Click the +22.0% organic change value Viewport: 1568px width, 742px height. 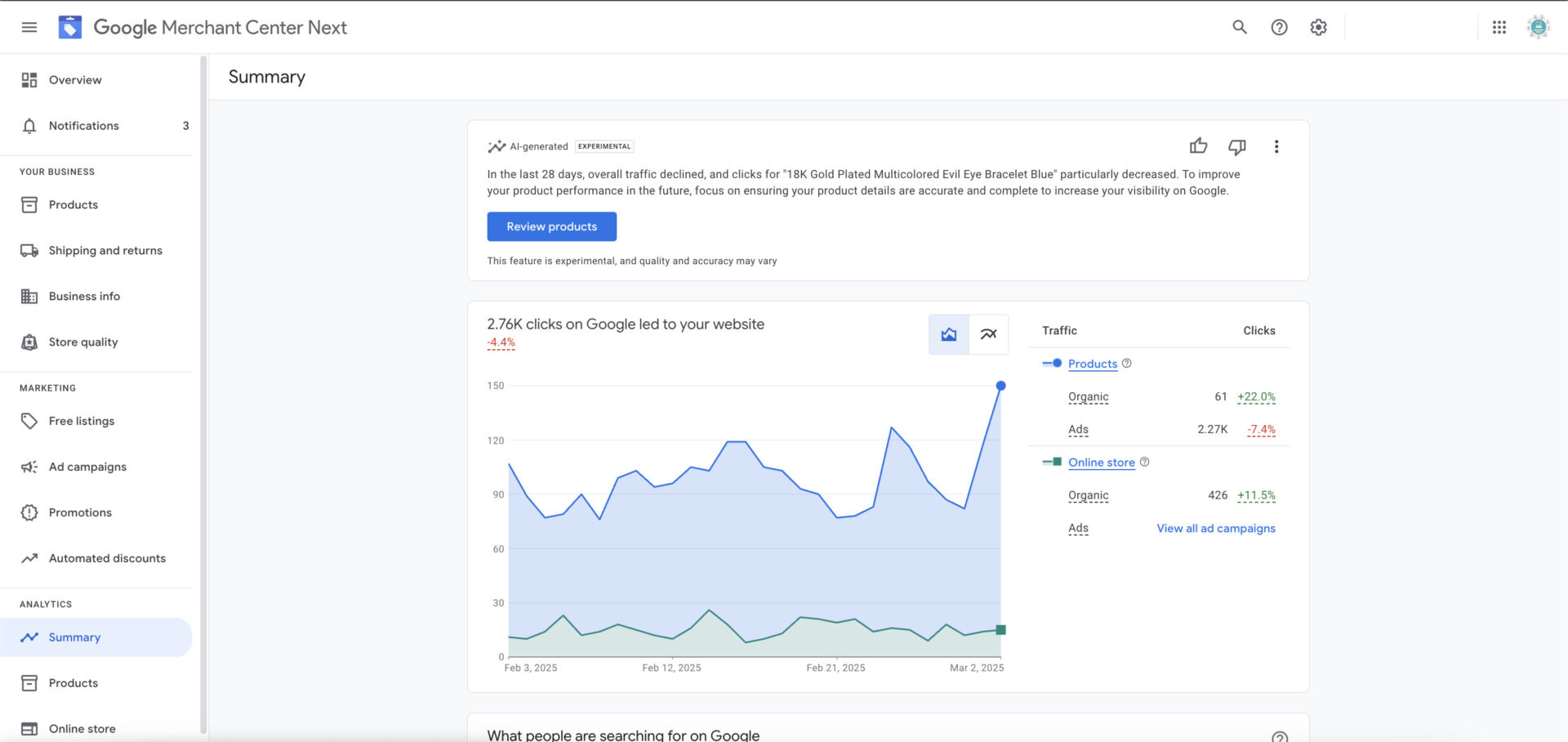click(1256, 396)
